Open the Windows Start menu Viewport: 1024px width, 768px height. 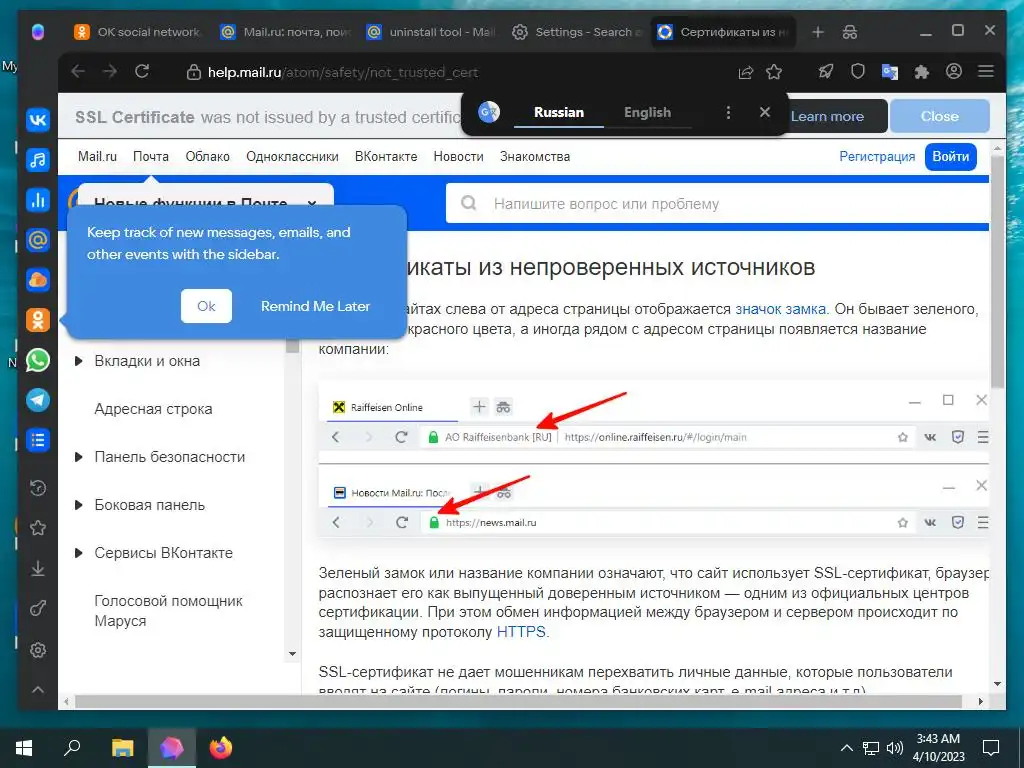(x=24, y=748)
